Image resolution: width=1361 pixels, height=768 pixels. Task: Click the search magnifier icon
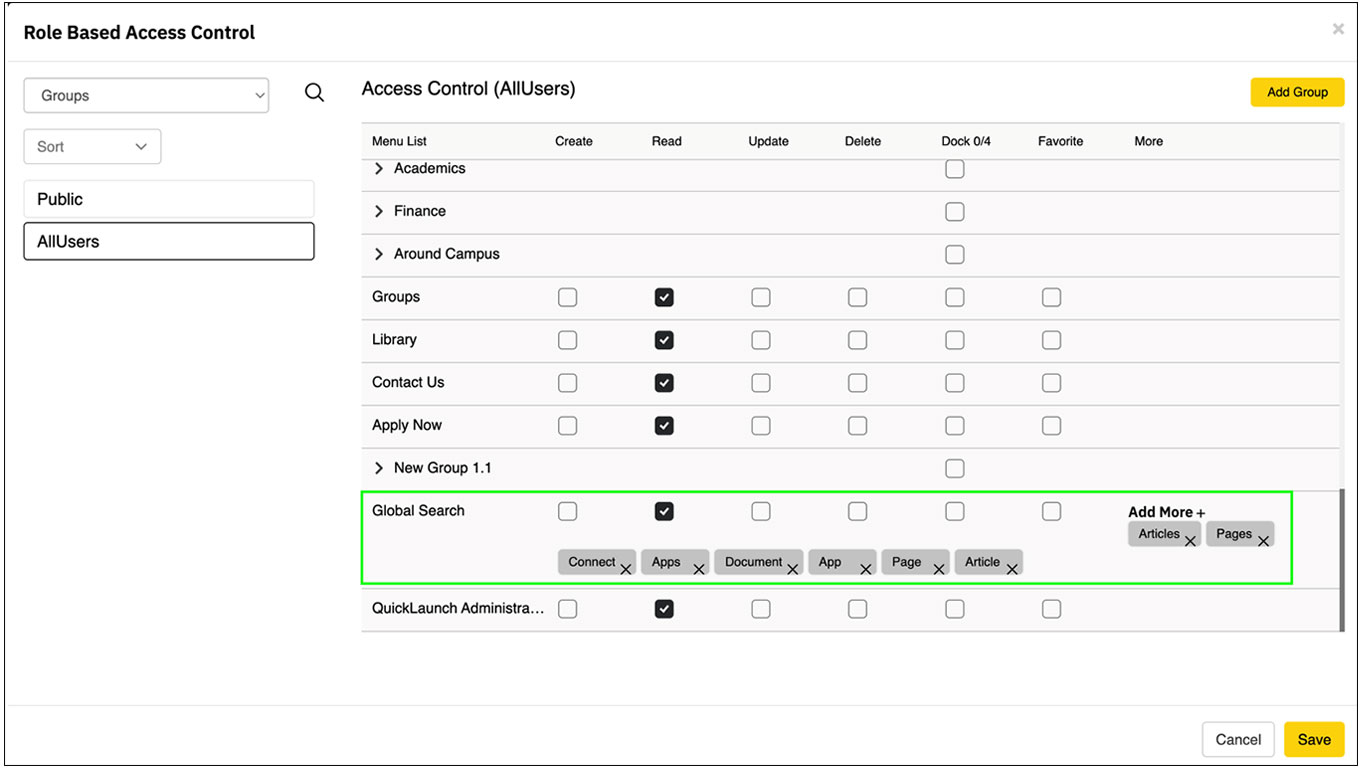click(314, 92)
